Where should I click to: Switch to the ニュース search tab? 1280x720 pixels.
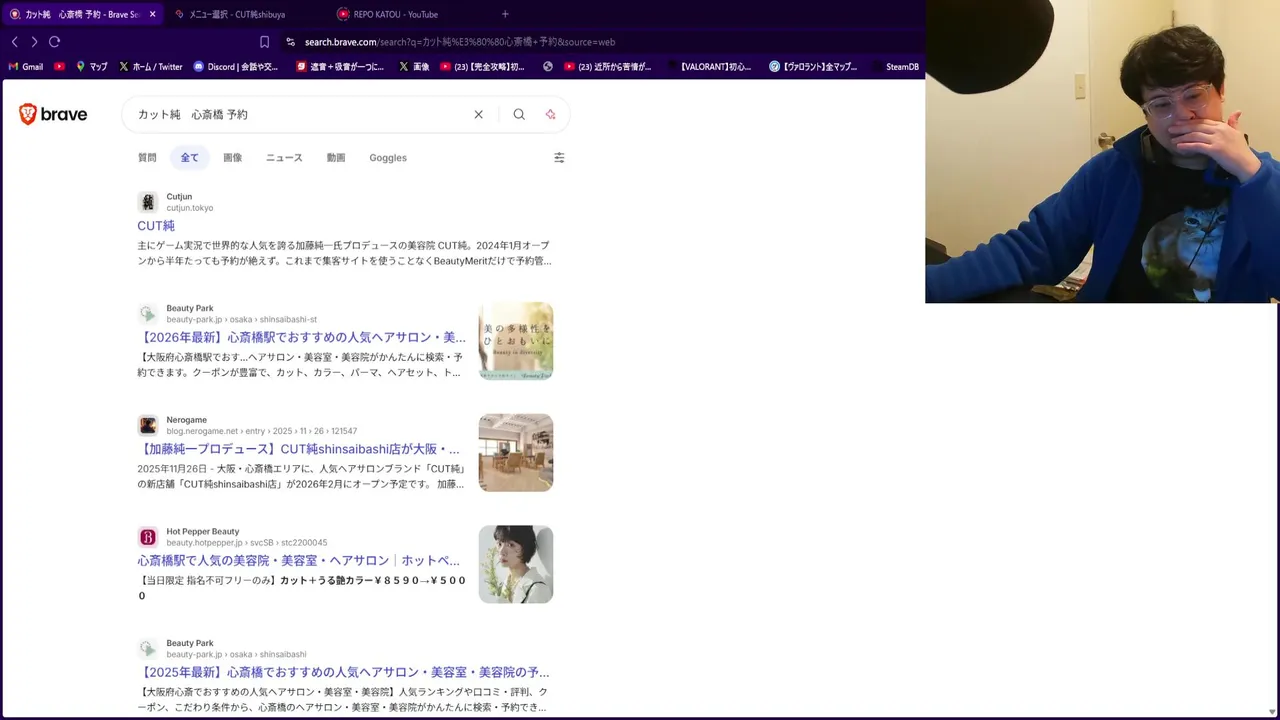coord(284,157)
